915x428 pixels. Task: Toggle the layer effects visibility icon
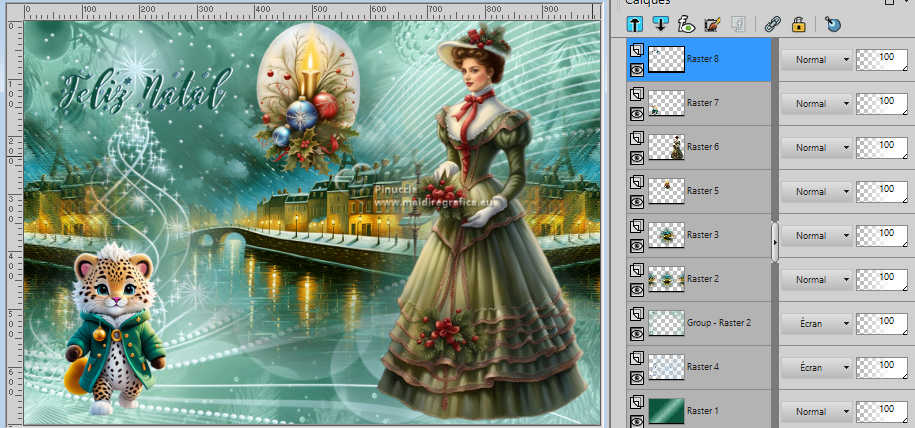[x=686, y=24]
